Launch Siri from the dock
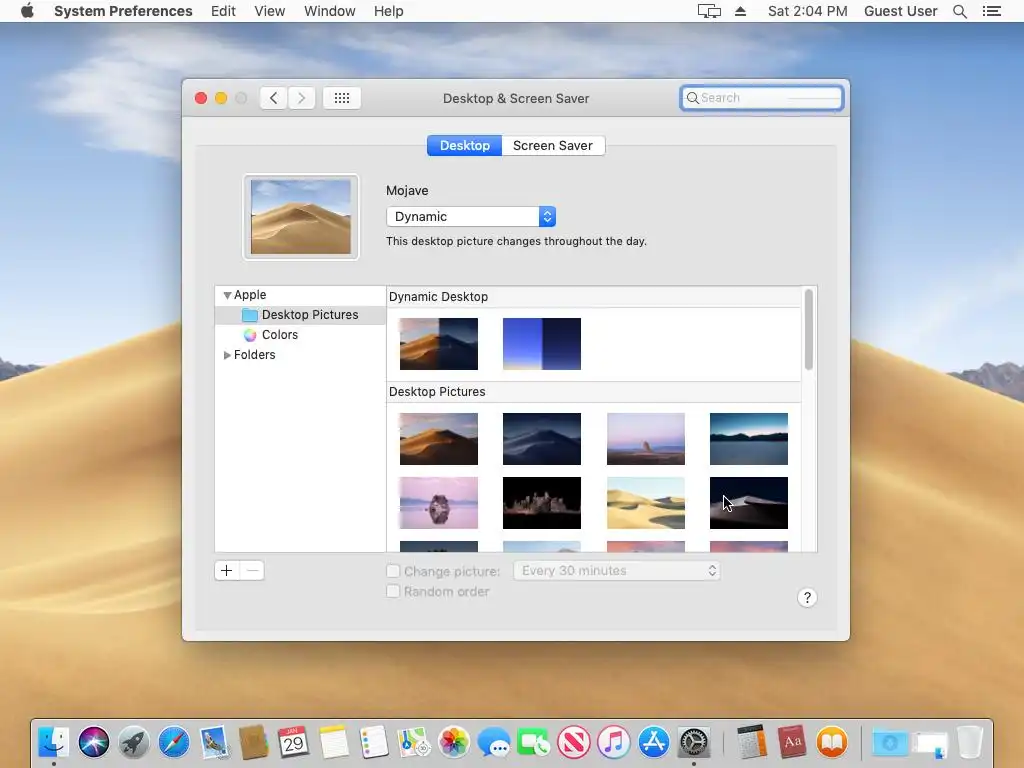 (x=94, y=743)
